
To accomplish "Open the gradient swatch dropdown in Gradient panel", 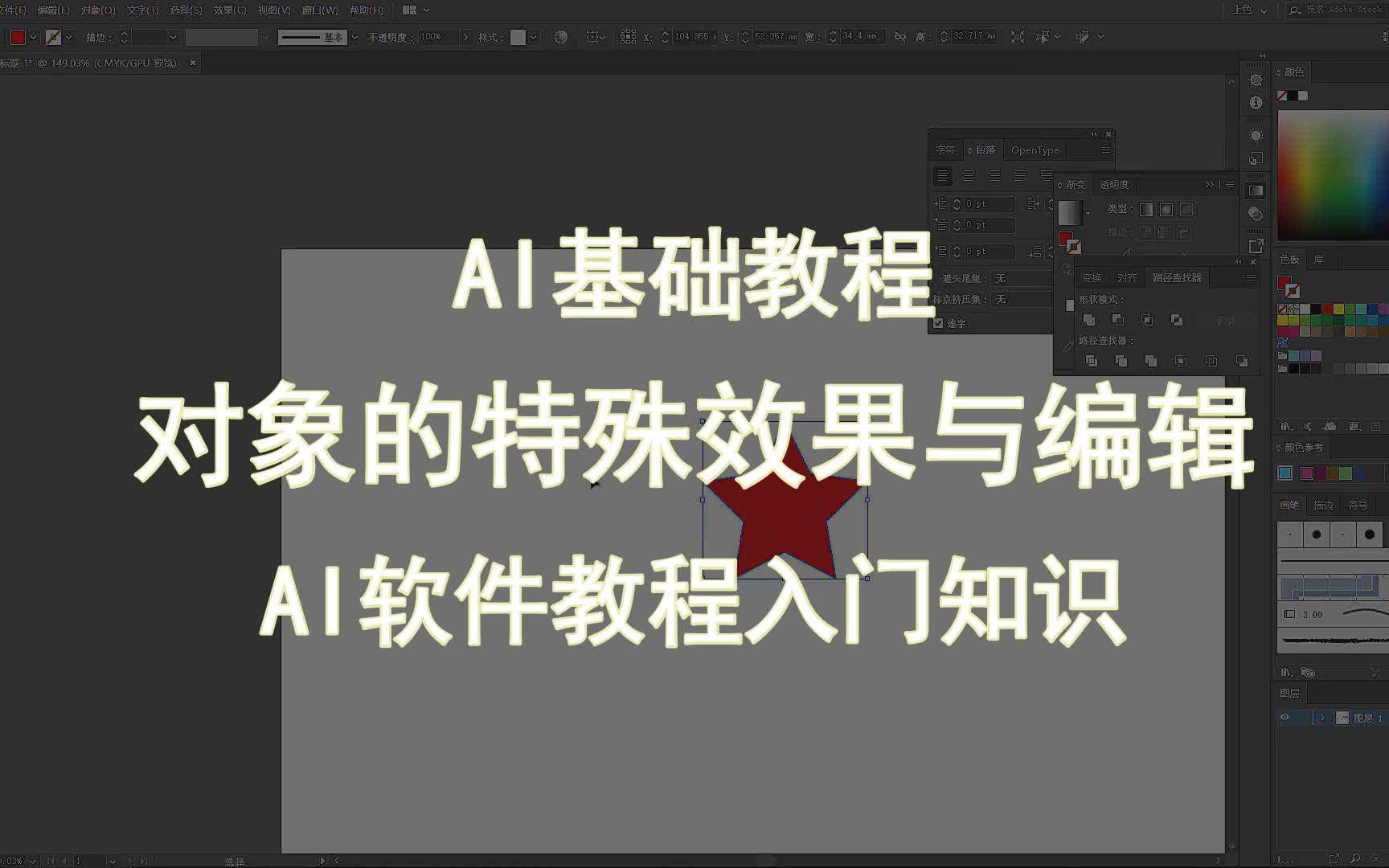I will click(1088, 213).
